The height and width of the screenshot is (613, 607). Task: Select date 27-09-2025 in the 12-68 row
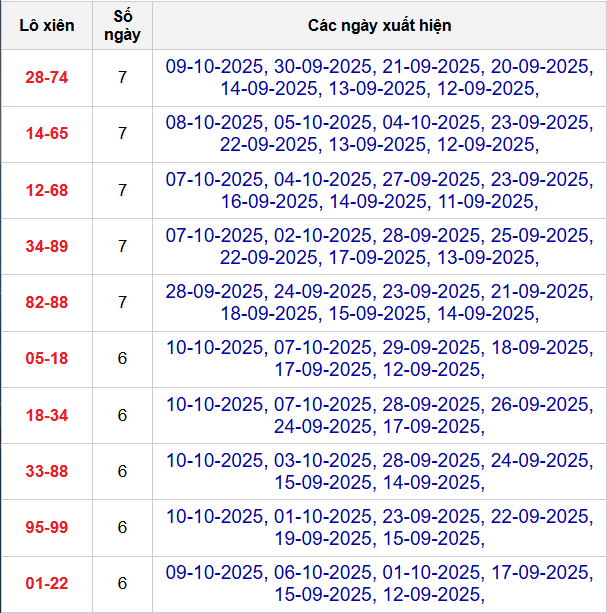431,179
